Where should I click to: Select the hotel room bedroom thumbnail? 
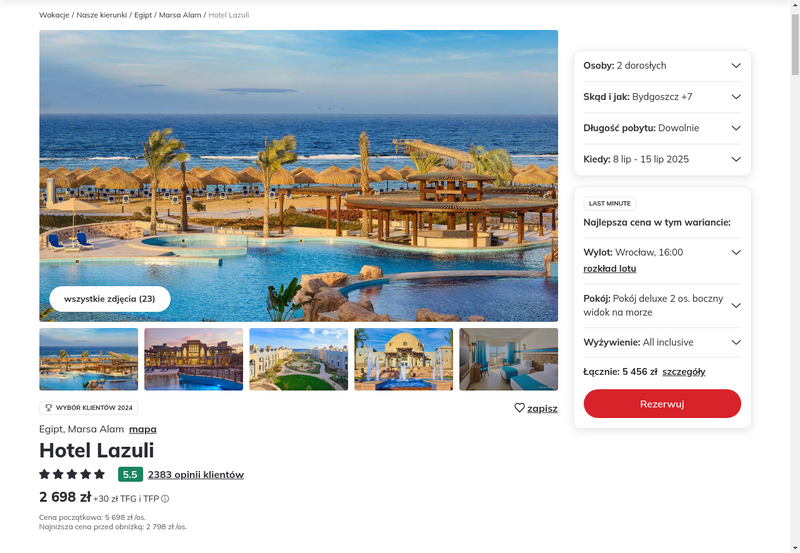coord(509,359)
